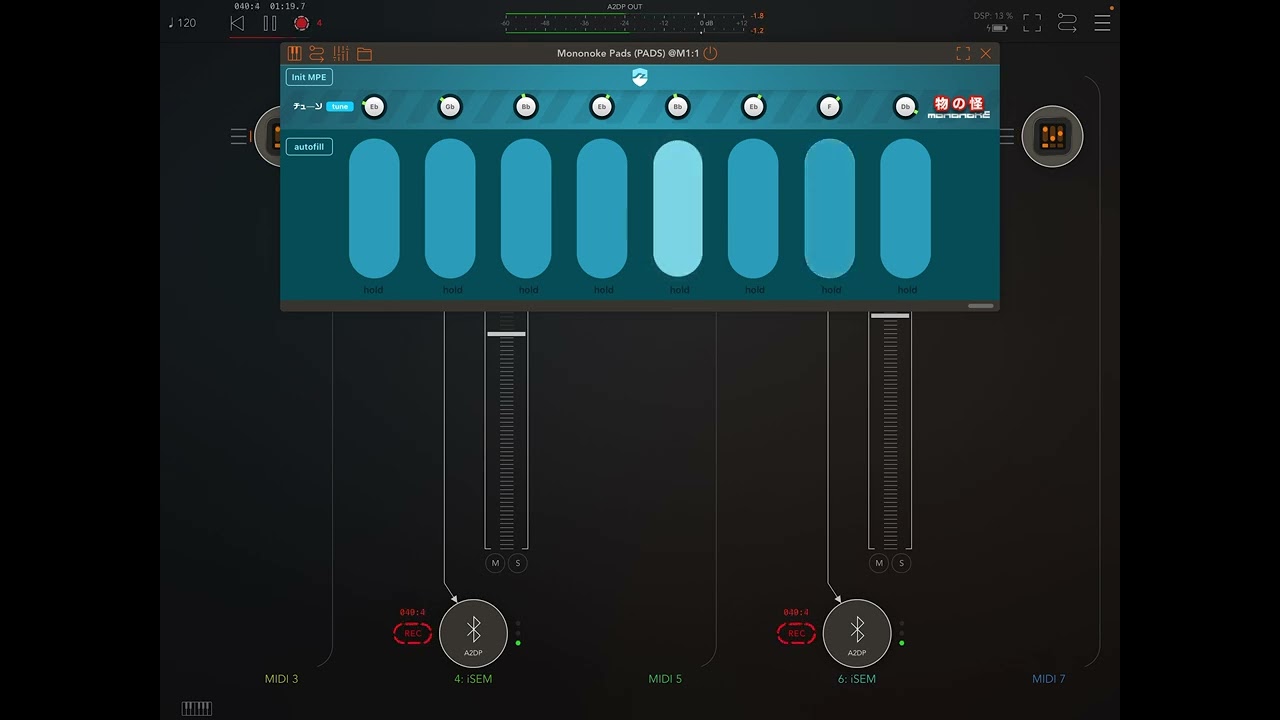Toggle hold under the highlighted pad
Screen dimensions: 1280x720
click(x=680, y=290)
